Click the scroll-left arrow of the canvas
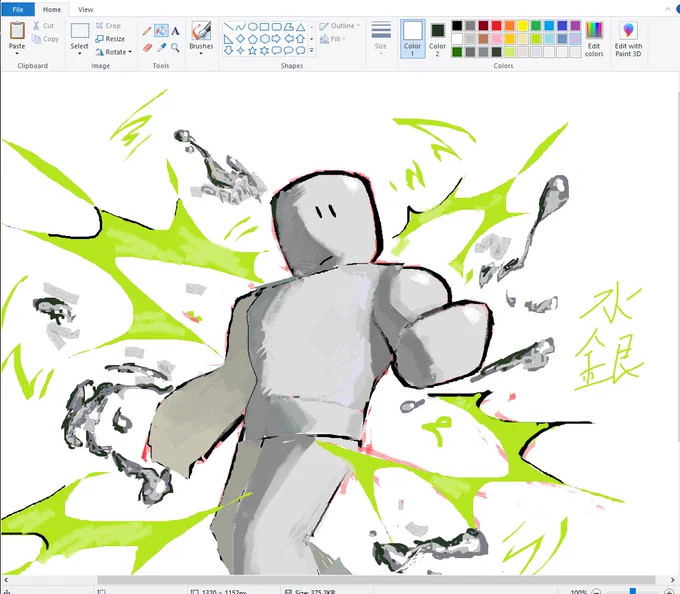 click(6, 580)
